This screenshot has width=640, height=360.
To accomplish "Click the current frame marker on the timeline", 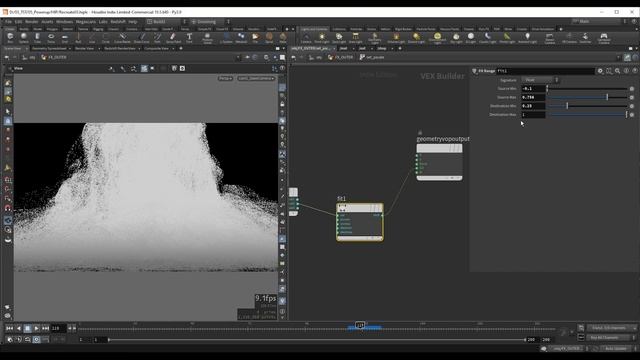I will (x=360, y=325).
